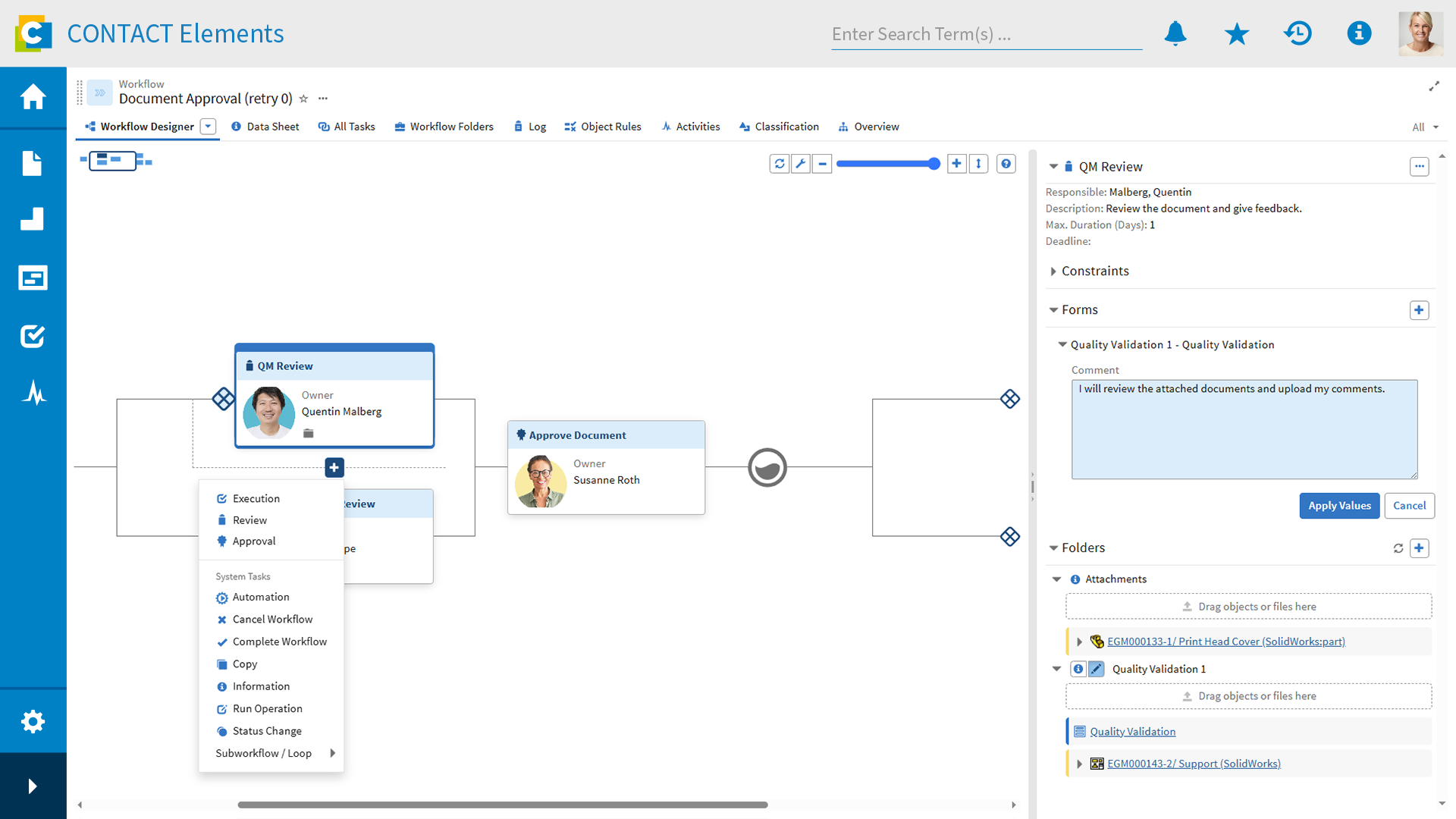Select Cancel Workflow from context menu

pyautogui.click(x=272, y=620)
